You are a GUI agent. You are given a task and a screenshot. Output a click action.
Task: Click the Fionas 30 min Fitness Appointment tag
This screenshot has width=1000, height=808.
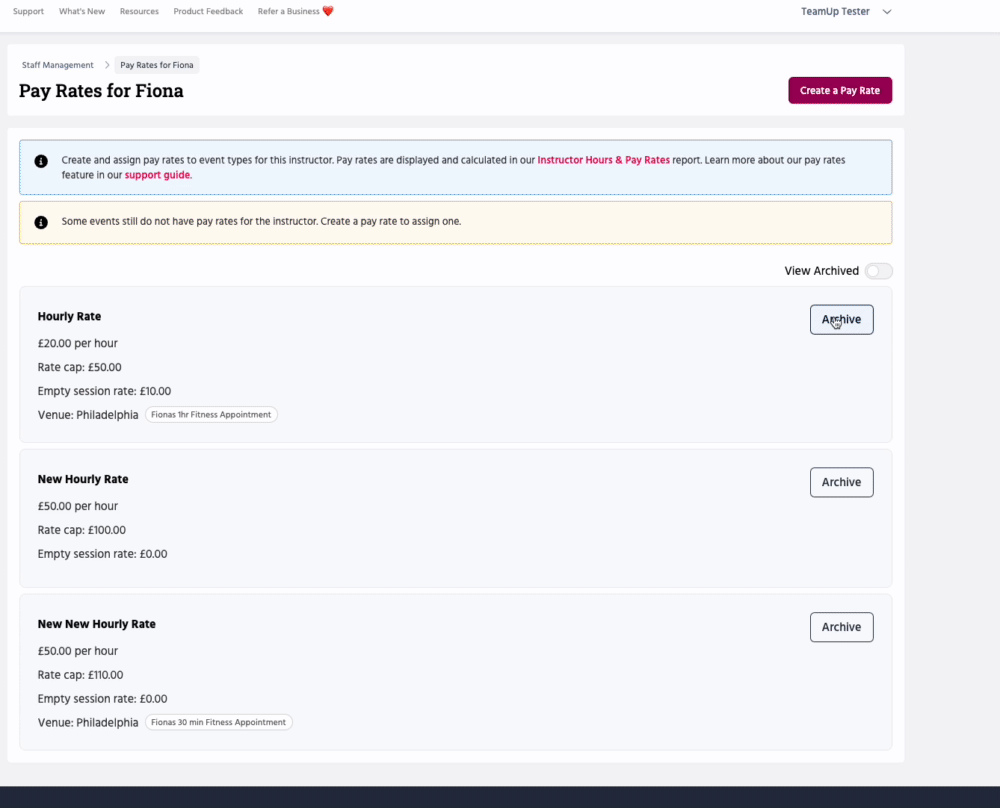coord(219,722)
